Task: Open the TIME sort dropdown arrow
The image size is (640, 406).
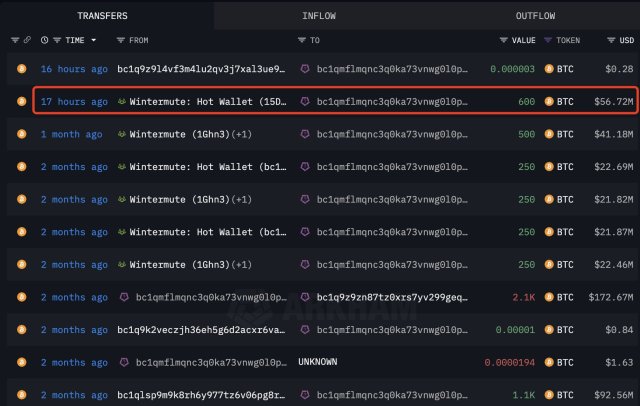Action: pyautogui.click(x=94, y=40)
